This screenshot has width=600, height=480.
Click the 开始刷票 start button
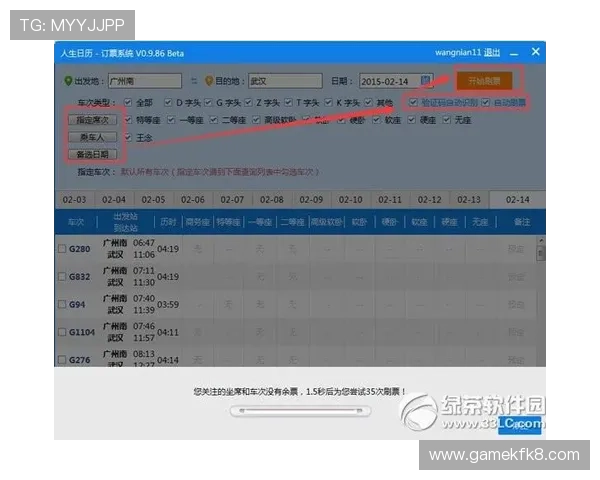(484, 81)
